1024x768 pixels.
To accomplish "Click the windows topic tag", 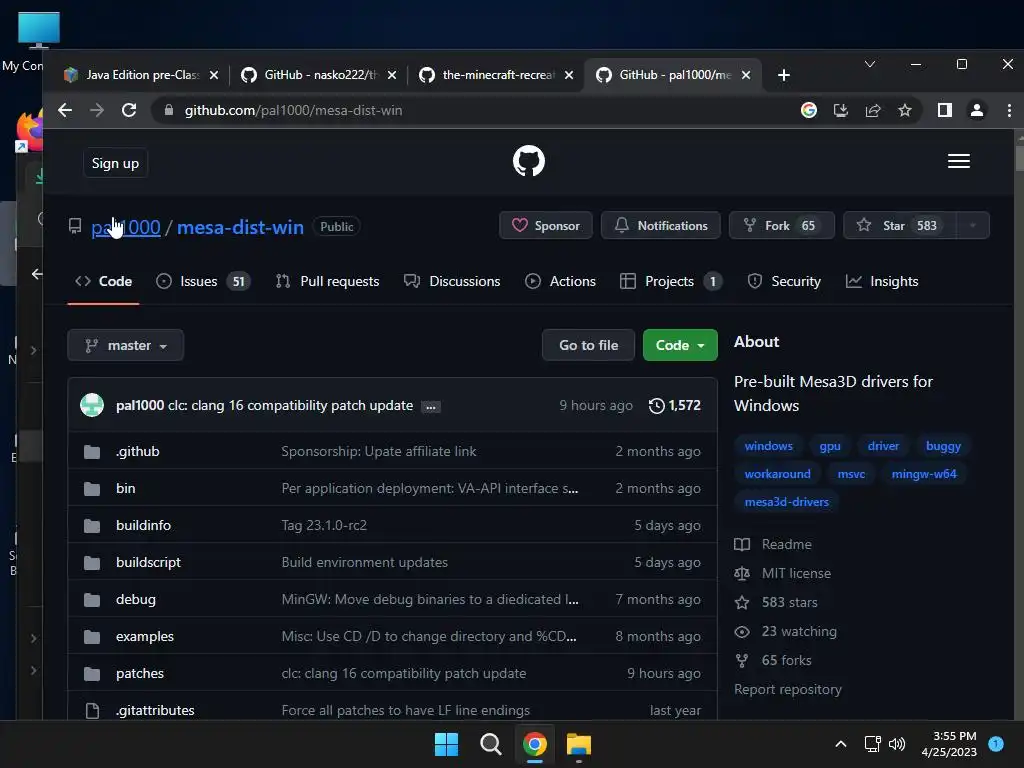I will pos(768,446).
